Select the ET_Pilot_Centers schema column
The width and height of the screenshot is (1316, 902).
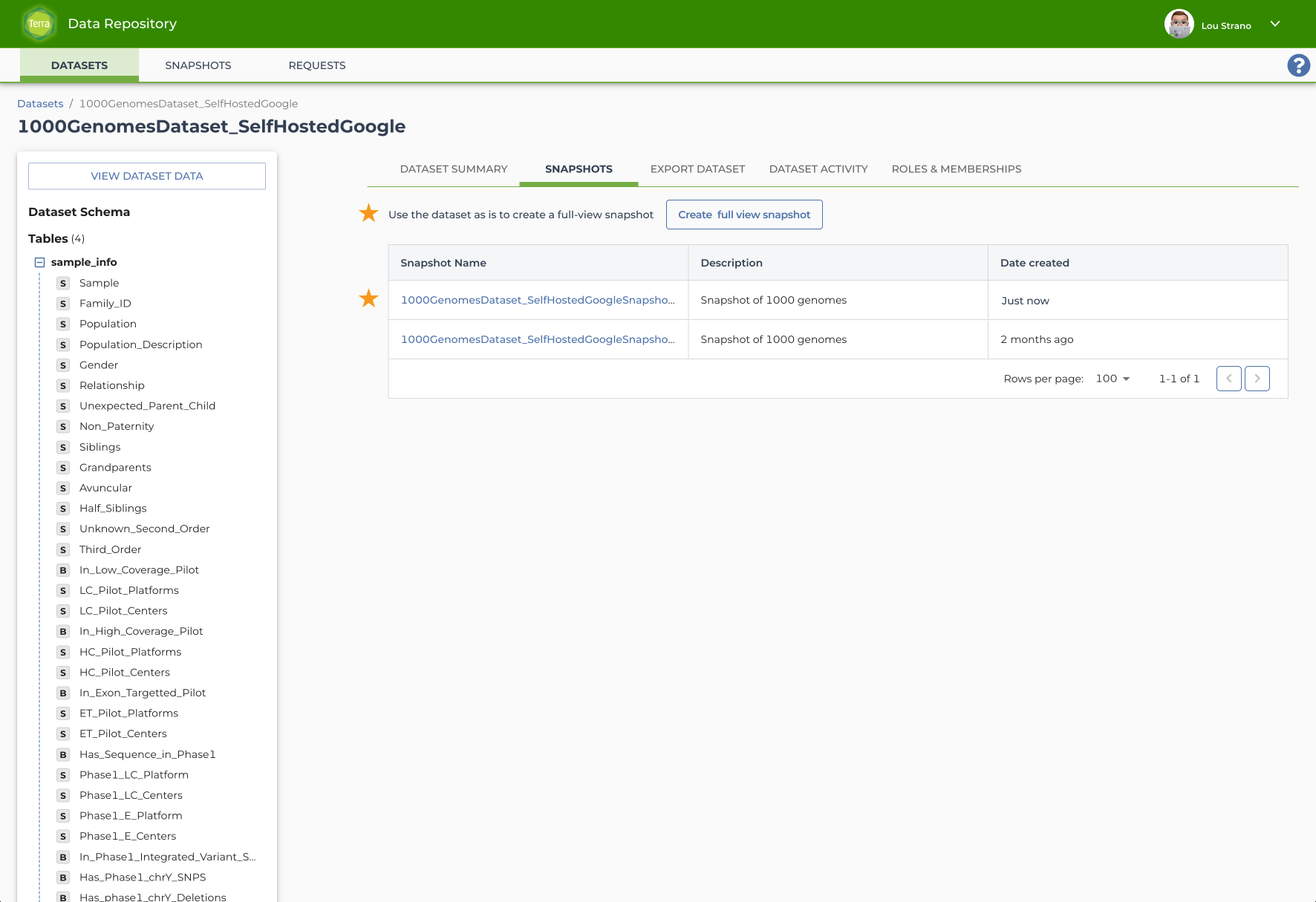tap(123, 733)
